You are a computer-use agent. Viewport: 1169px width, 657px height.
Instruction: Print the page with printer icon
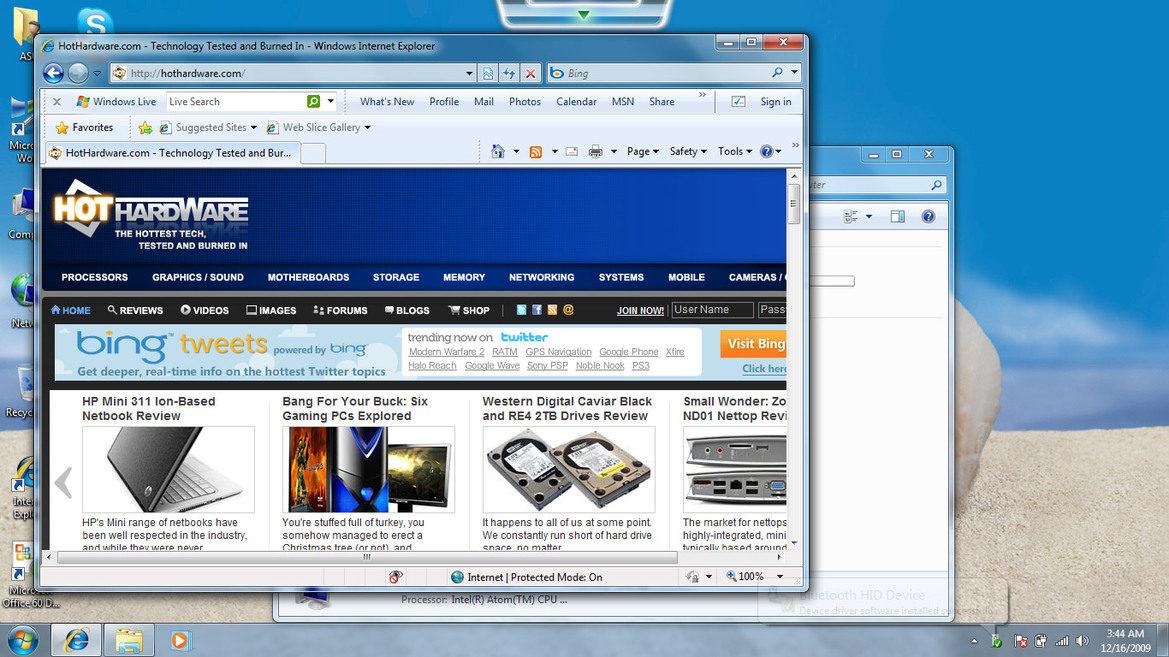coord(595,151)
